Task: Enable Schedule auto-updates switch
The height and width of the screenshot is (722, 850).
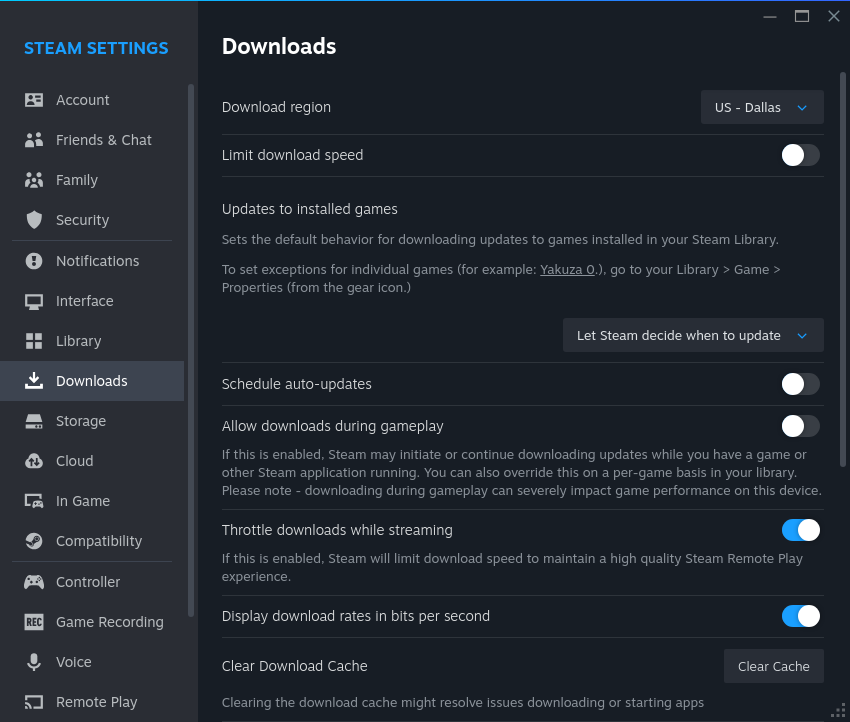Action: tap(800, 384)
